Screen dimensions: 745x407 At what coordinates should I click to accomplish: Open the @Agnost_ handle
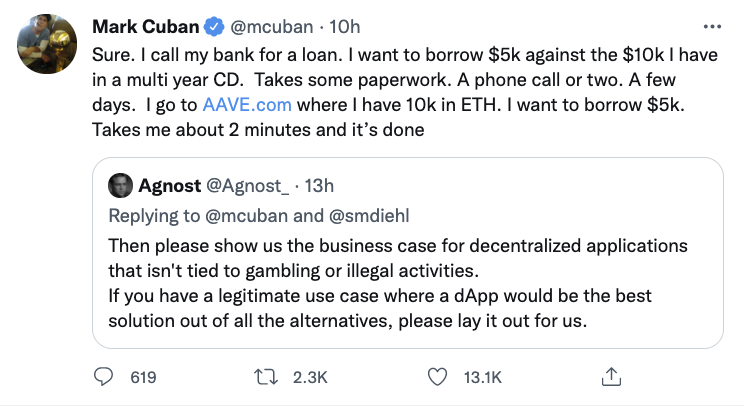tap(247, 186)
